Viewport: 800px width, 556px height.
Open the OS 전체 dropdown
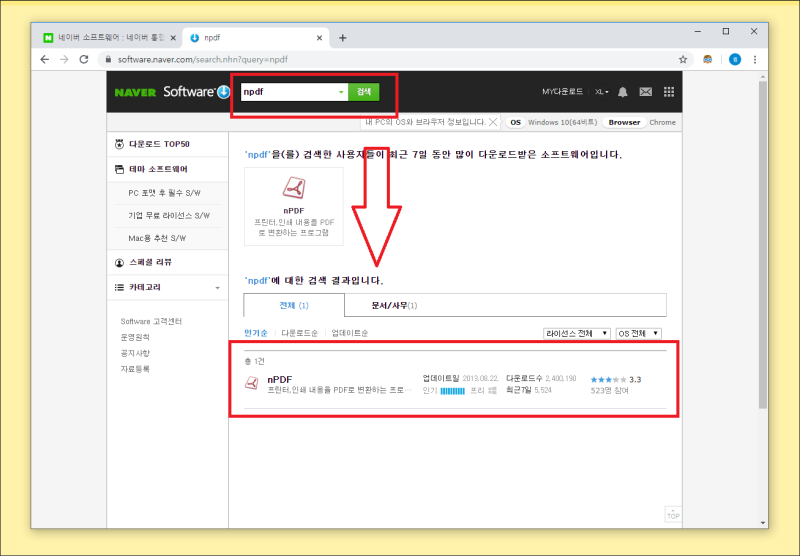pyautogui.click(x=639, y=334)
